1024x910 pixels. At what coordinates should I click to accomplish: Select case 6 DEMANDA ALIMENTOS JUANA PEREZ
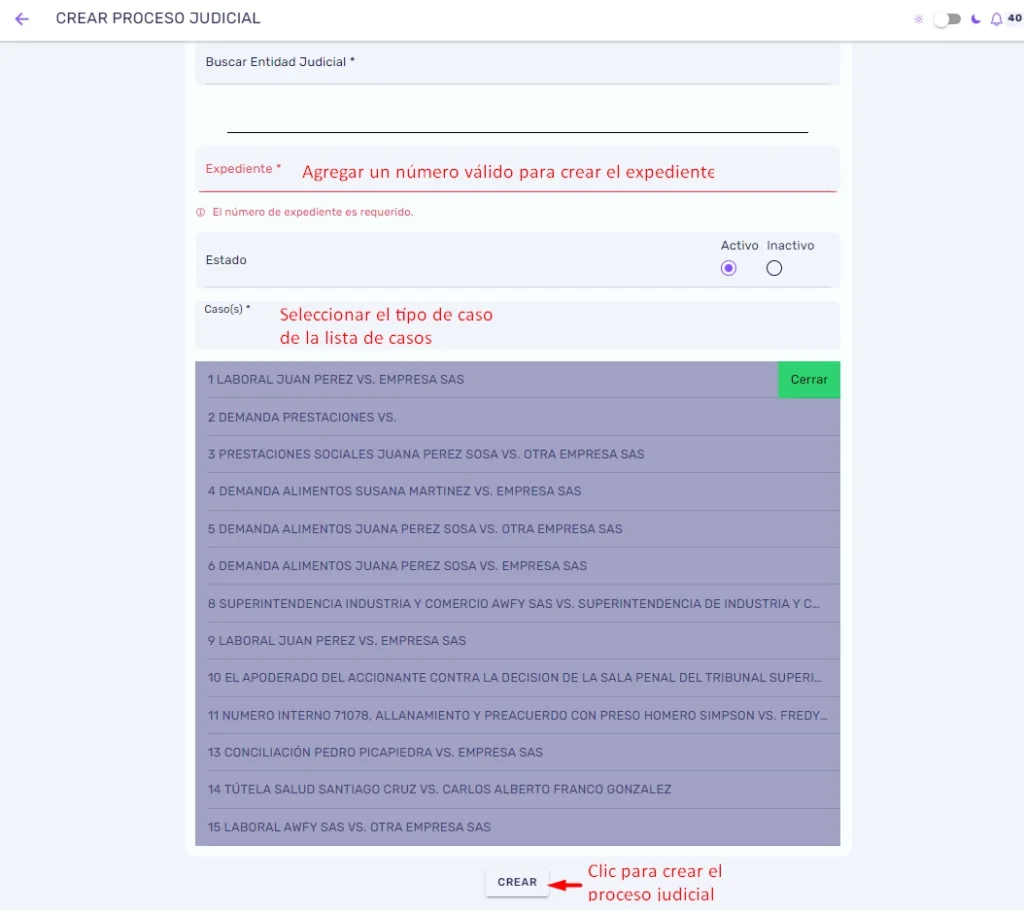pyautogui.click(x=517, y=566)
